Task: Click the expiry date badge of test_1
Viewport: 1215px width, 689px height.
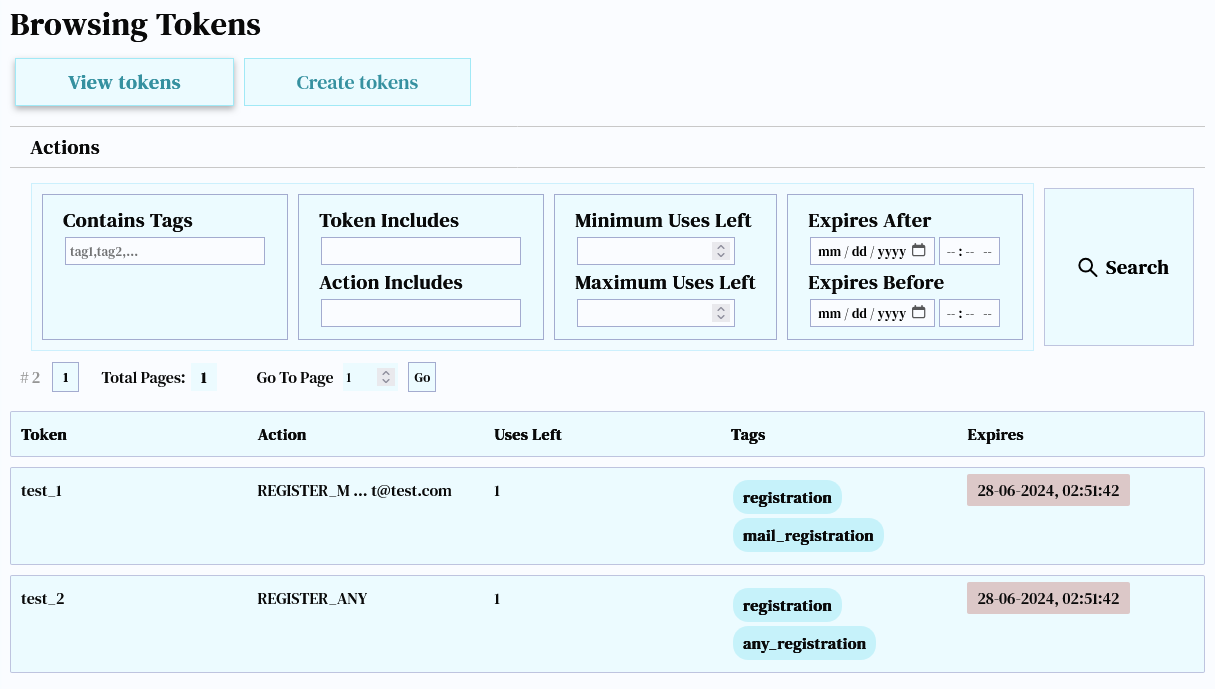Action: tap(1048, 490)
